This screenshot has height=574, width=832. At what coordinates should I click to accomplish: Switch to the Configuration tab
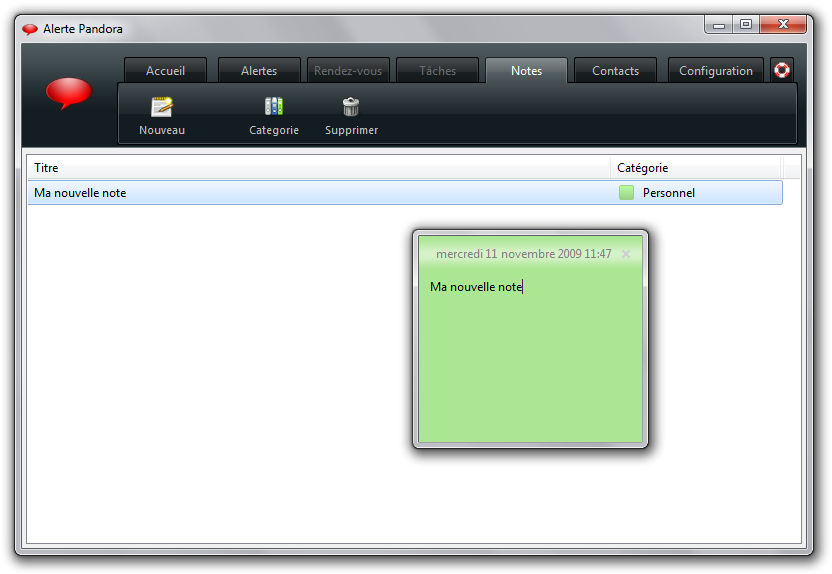(716, 71)
